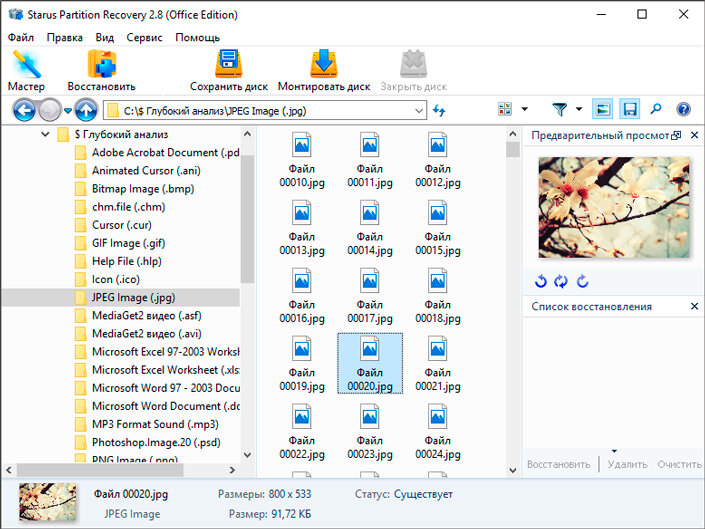
Task: Close the Предварительный просмотр panel
Action: [x=694, y=135]
